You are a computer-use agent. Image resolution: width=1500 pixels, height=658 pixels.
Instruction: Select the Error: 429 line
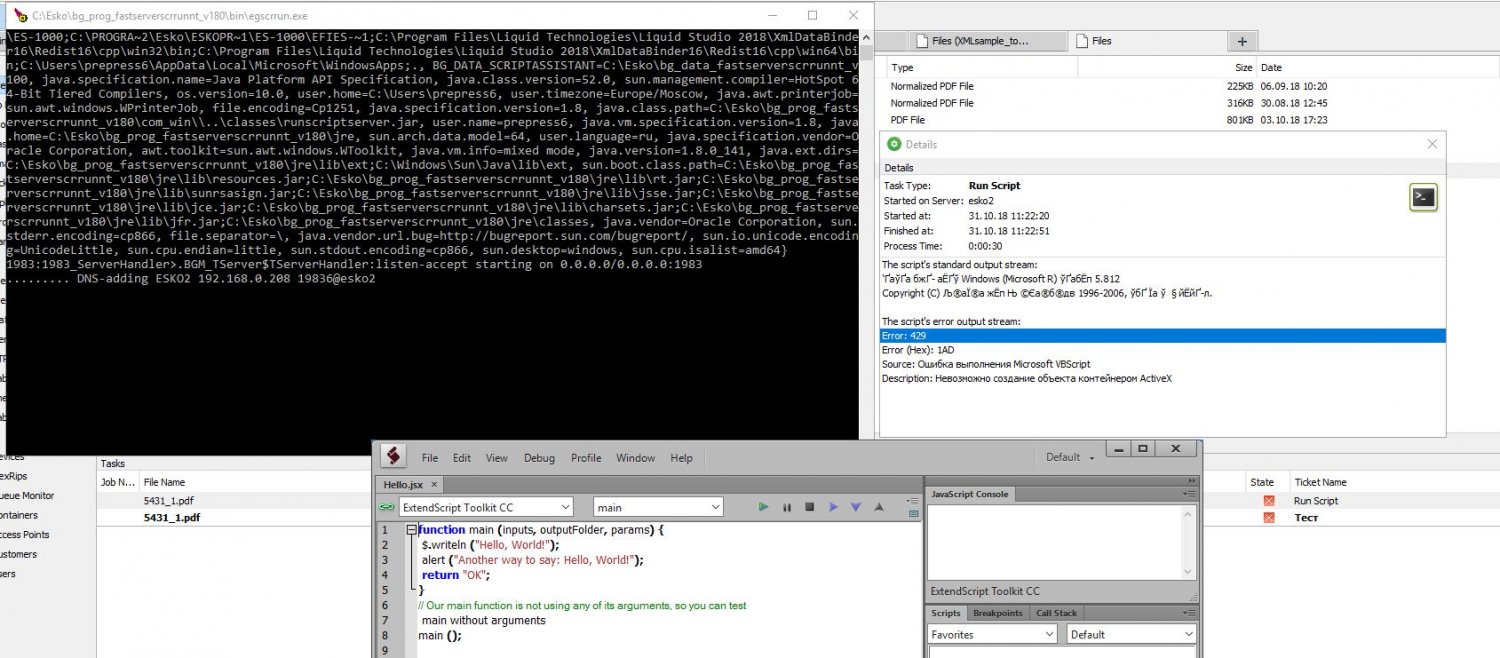click(1162, 336)
